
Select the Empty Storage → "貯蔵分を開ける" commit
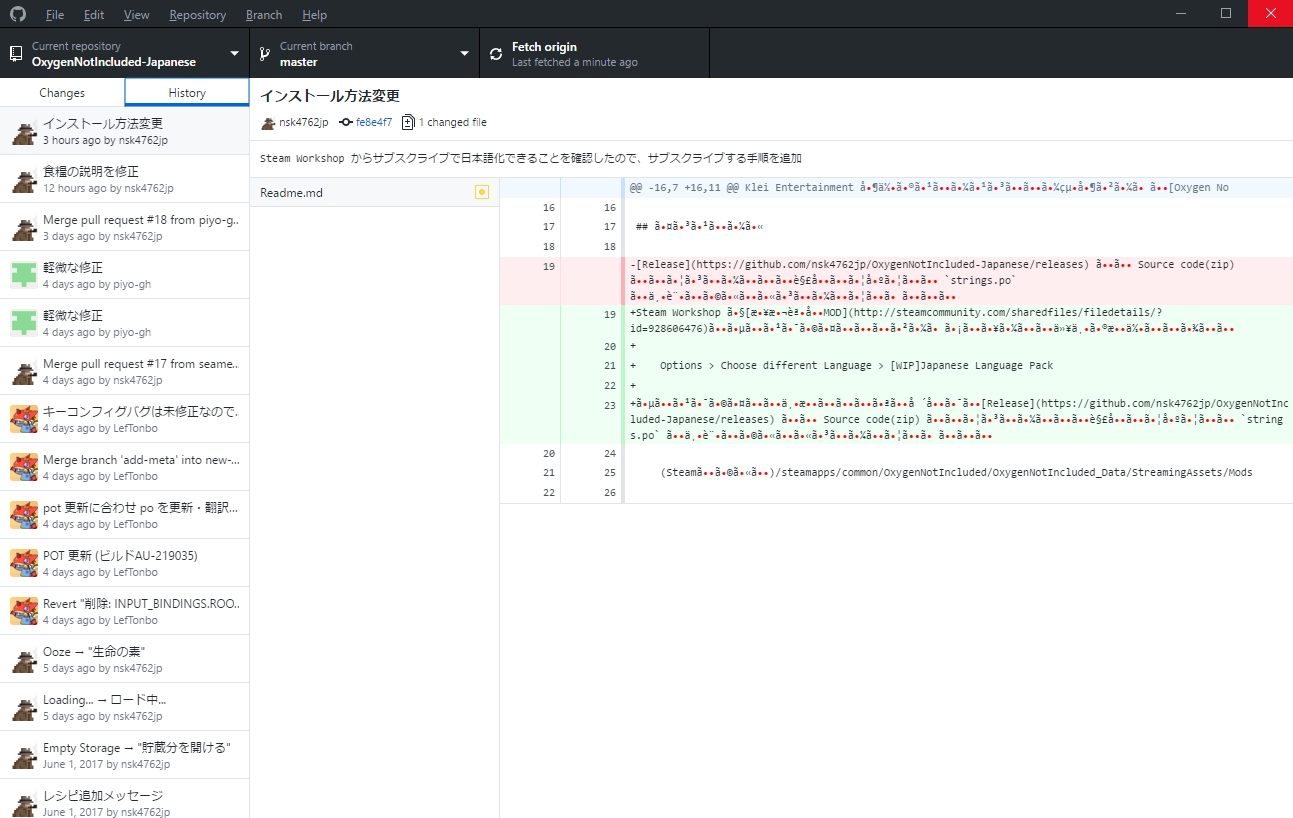coord(125,755)
